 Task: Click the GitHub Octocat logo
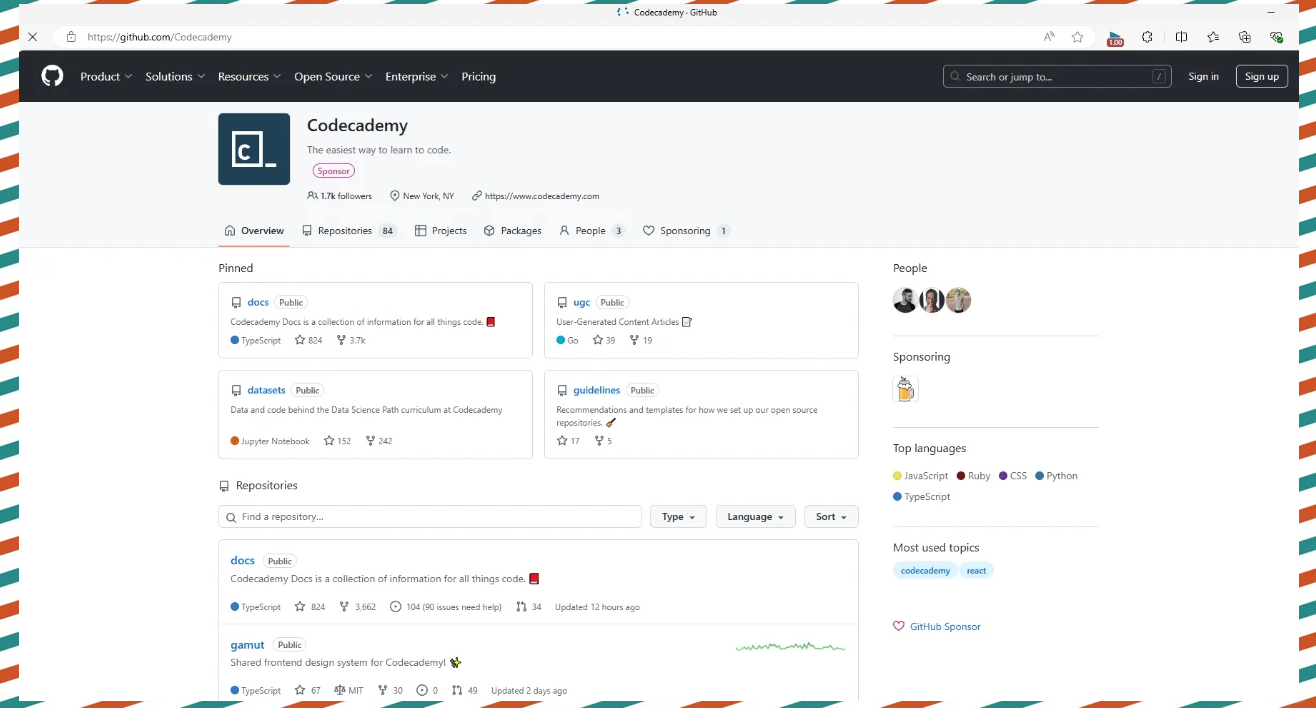[x=52, y=76]
